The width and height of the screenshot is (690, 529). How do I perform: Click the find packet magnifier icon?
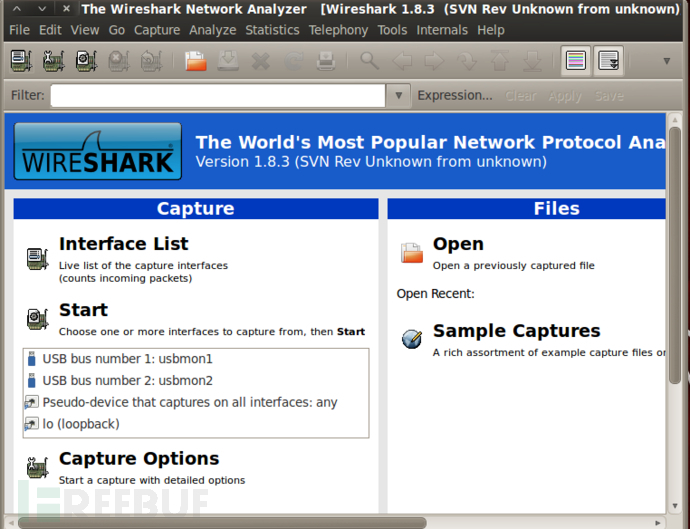tap(370, 62)
